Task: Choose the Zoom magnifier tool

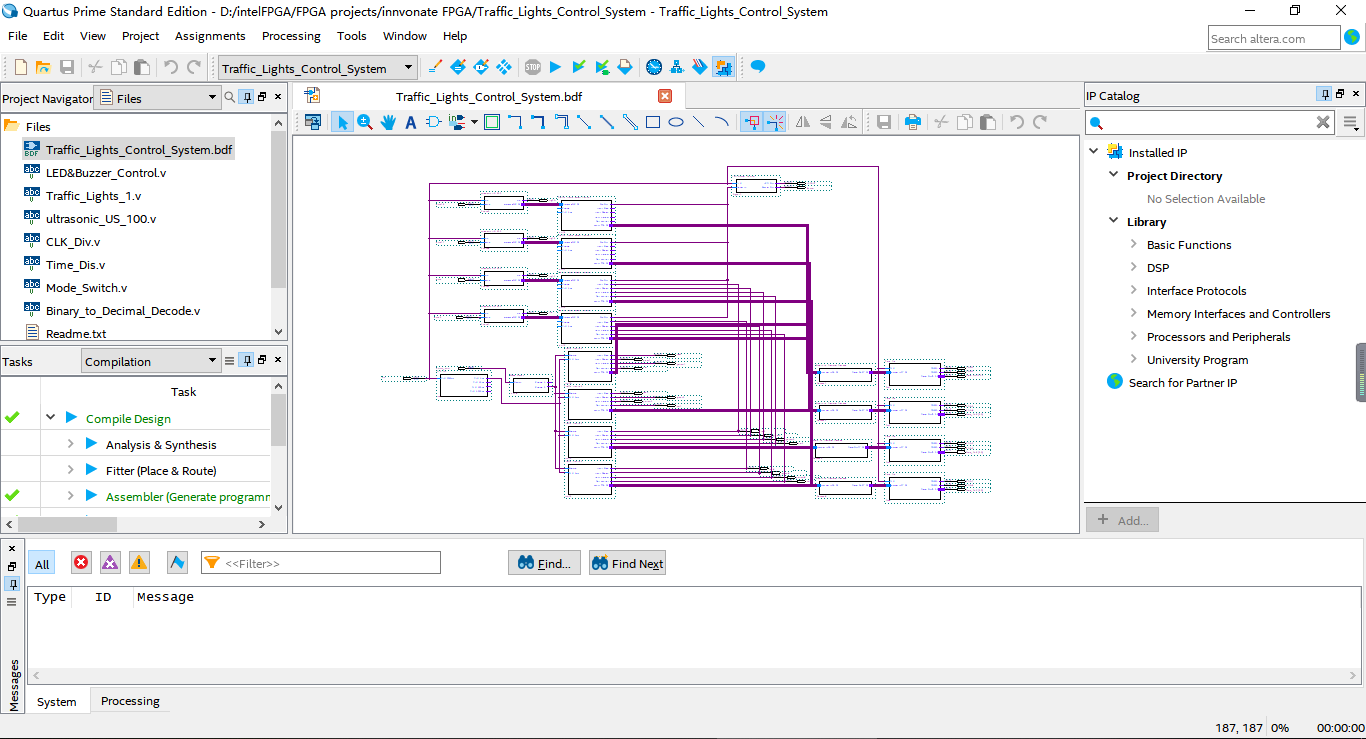Action: pyautogui.click(x=365, y=122)
